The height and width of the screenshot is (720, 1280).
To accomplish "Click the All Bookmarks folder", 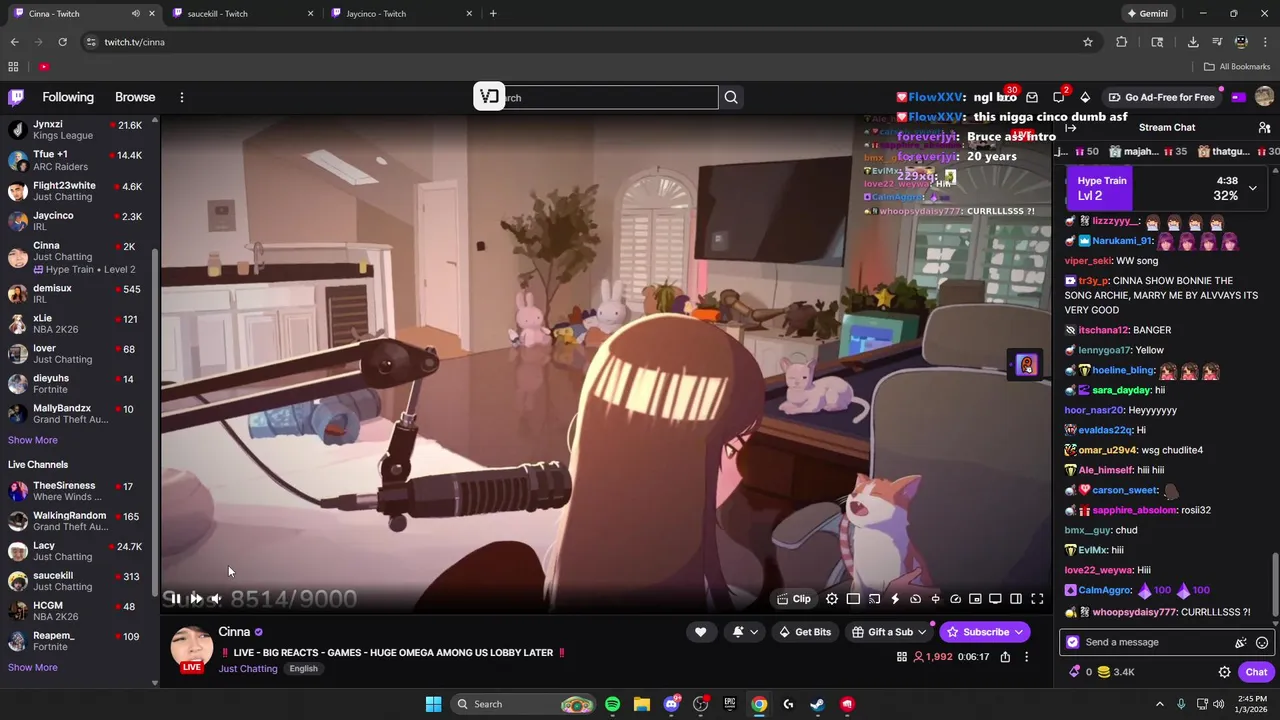I will pos(1237,67).
